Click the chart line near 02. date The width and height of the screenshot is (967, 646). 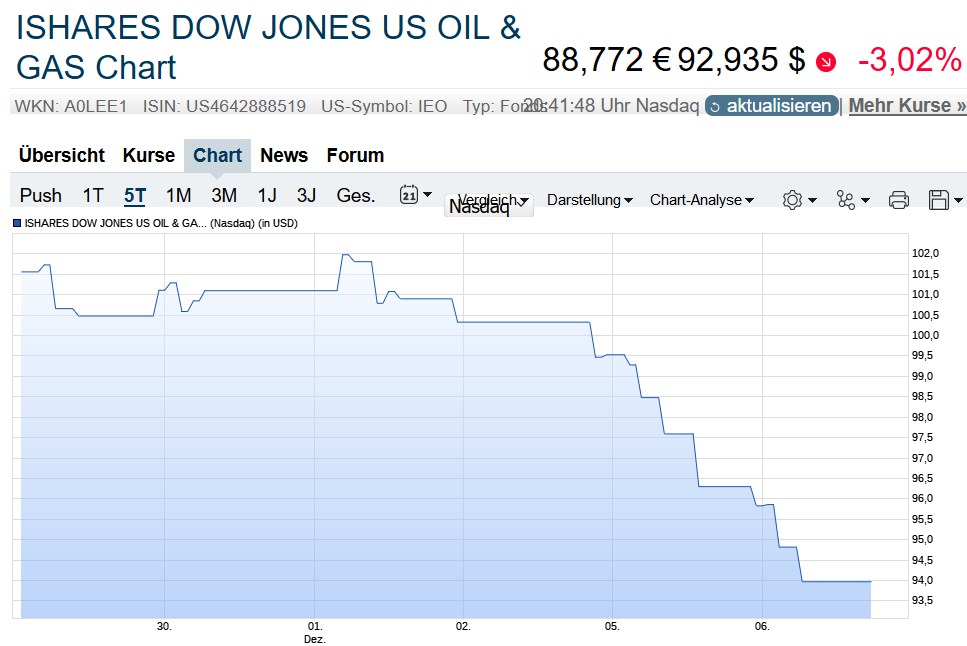[x=463, y=322]
